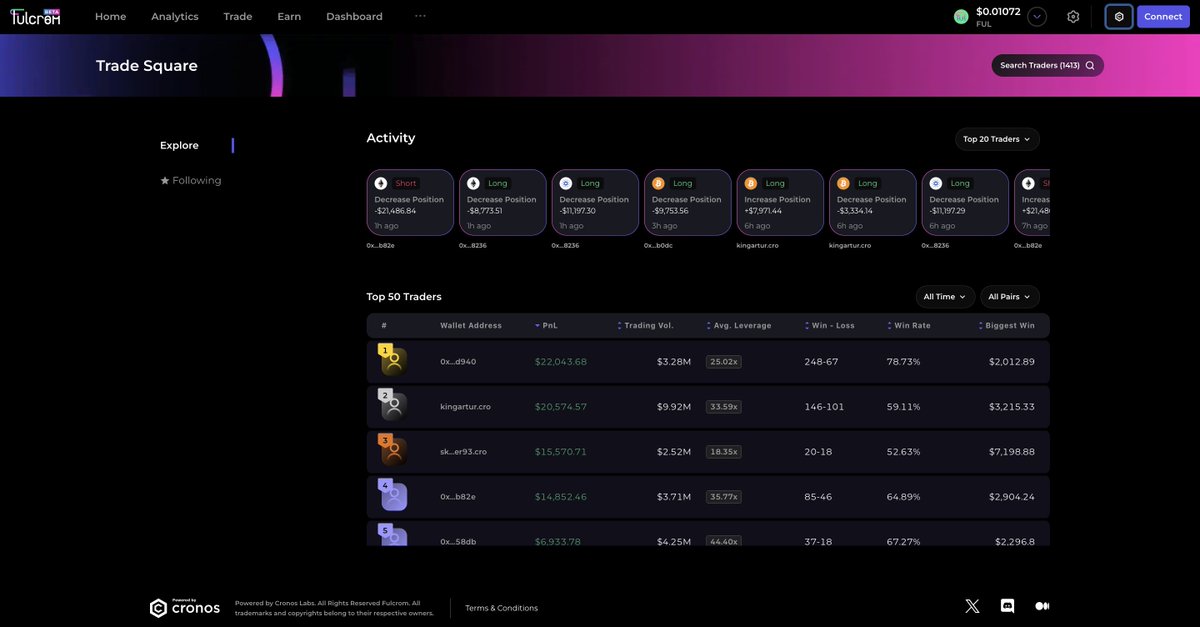The image size is (1200, 627).
Task: Open the more menu ellipsis in navigation
Action: pyautogui.click(x=420, y=16)
